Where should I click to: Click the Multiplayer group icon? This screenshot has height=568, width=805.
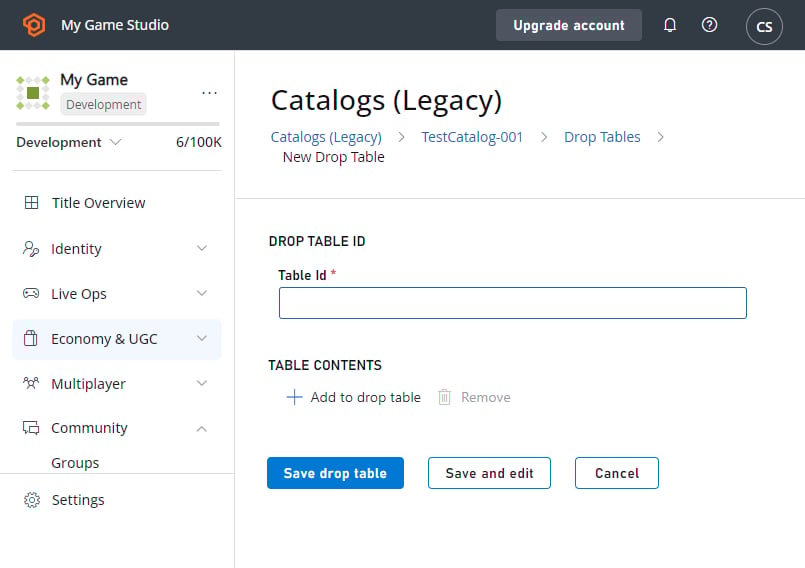[31, 383]
